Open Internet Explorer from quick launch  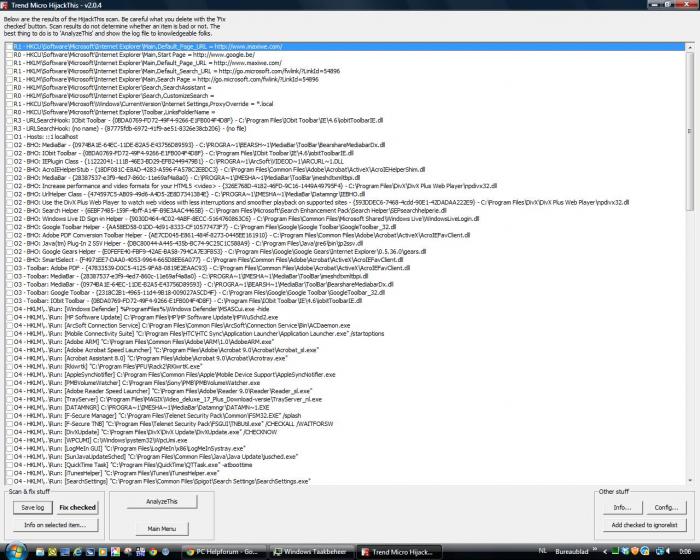click(x=77, y=552)
